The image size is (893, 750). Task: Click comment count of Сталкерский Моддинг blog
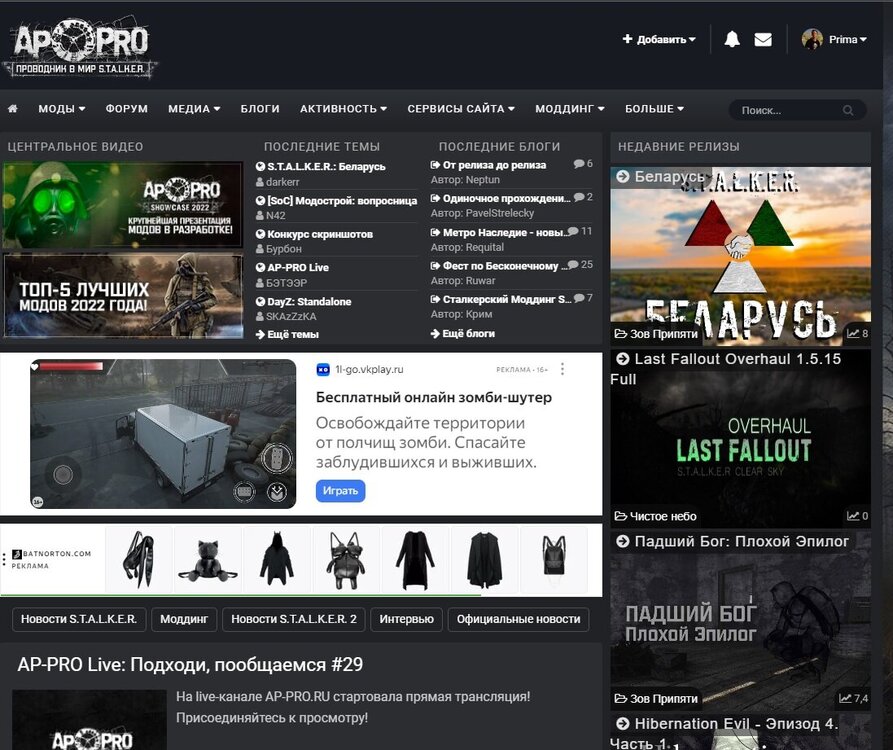583,298
